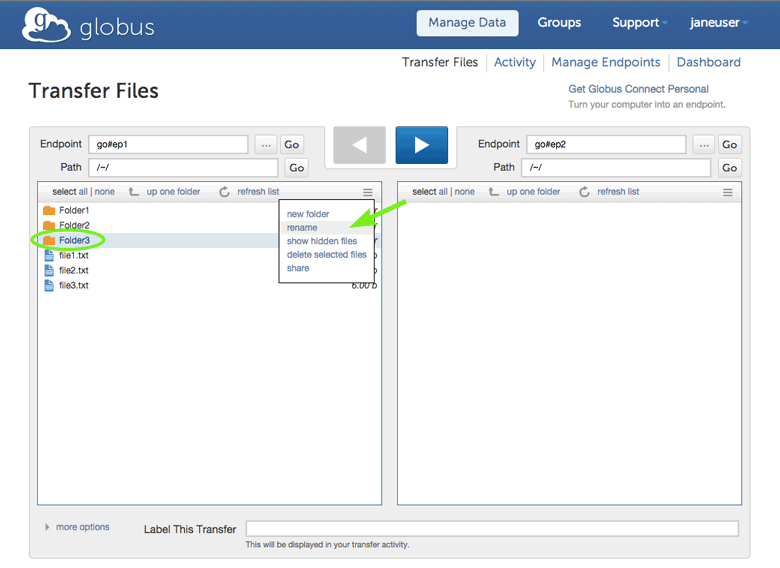Click the right pane refresh icon
Screen dimensions: 780x568
pyautogui.click(x=585, y=191)
